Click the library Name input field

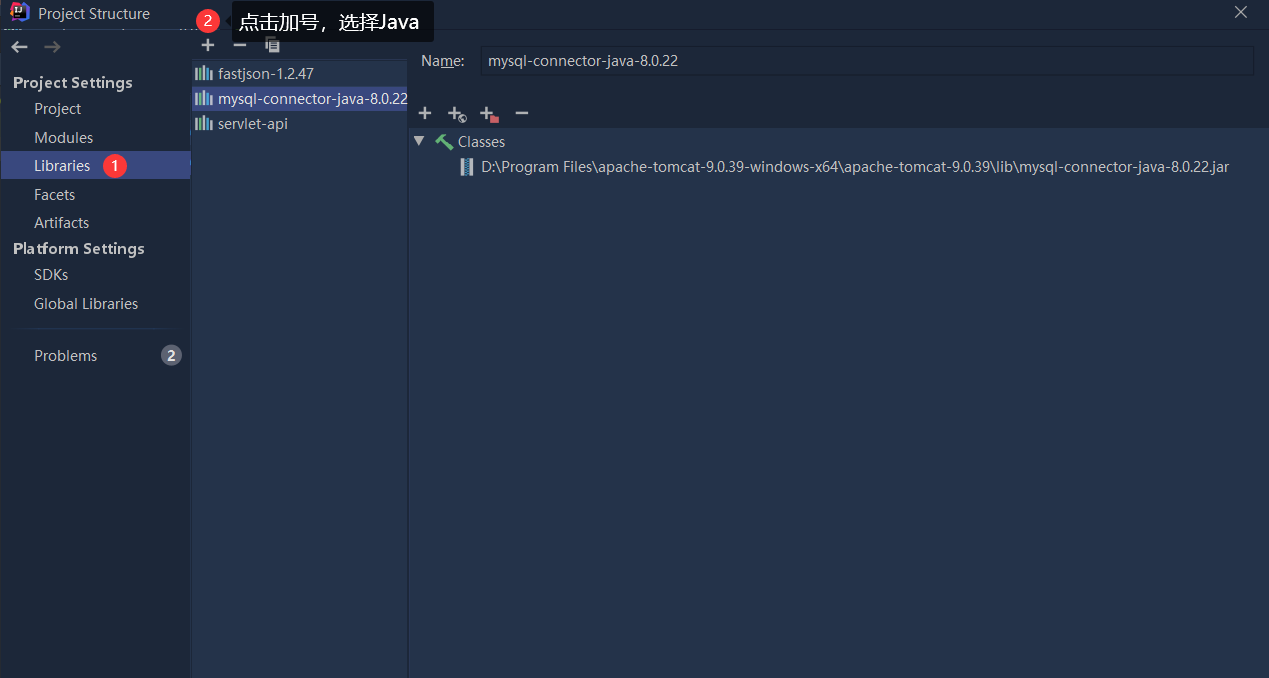pyautogui.click(x=867, y=61)
